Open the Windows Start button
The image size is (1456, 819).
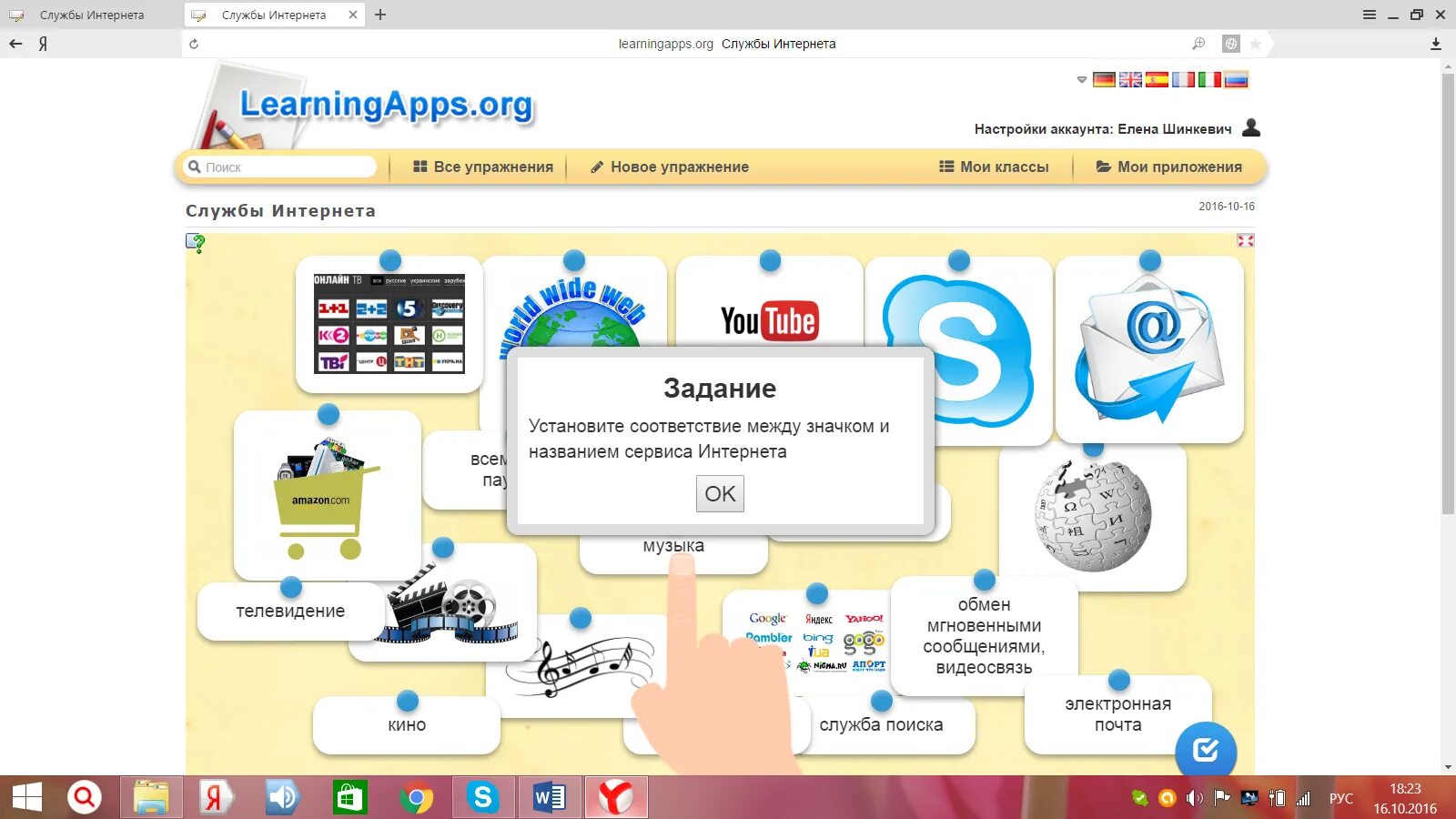[x=27, y=797]
